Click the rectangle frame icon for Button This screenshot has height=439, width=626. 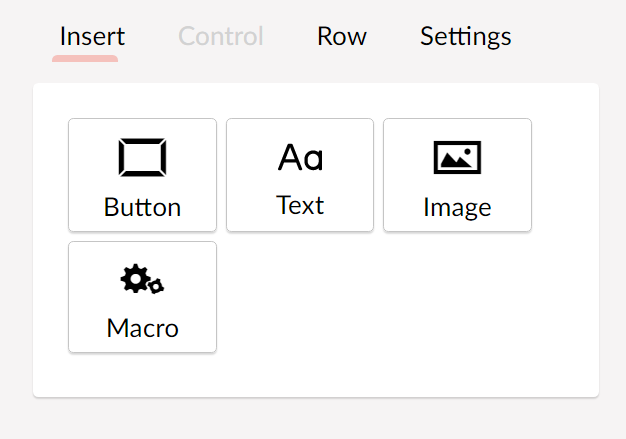[x=143, y=157]
